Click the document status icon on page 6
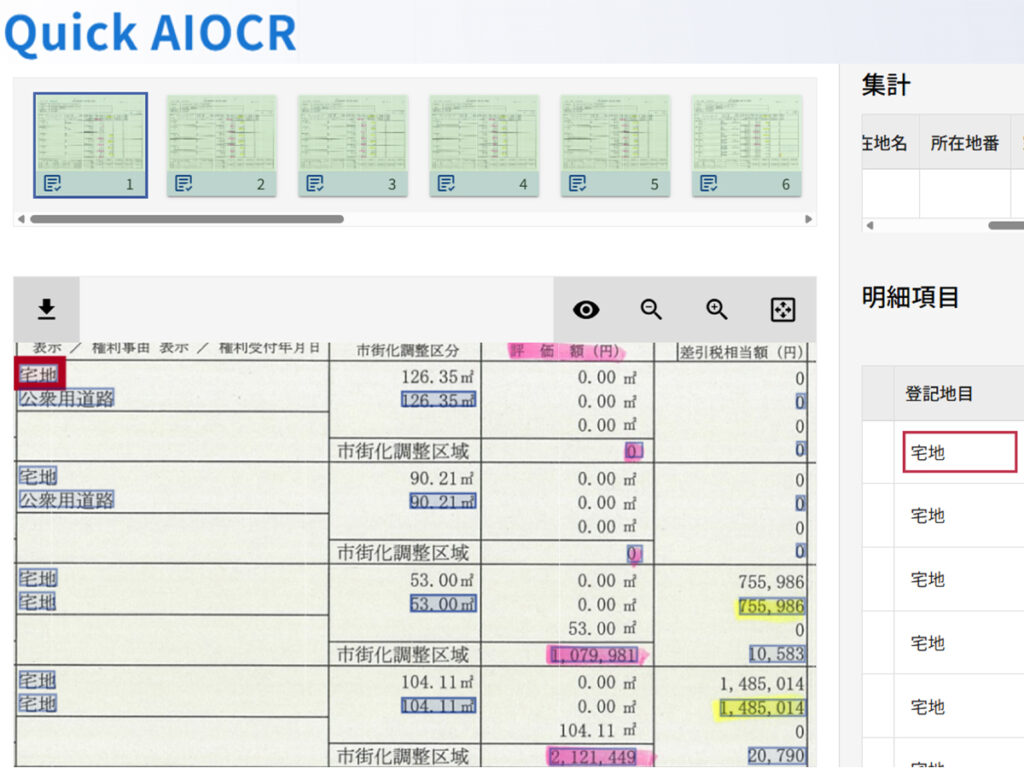 [x=709, y=184]
